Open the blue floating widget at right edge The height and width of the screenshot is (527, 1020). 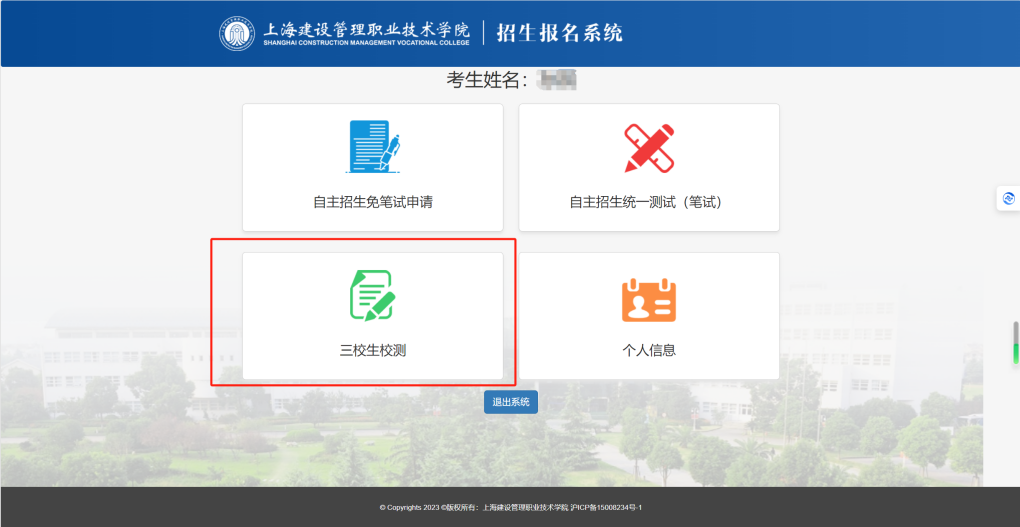[x=1008, y=198]
